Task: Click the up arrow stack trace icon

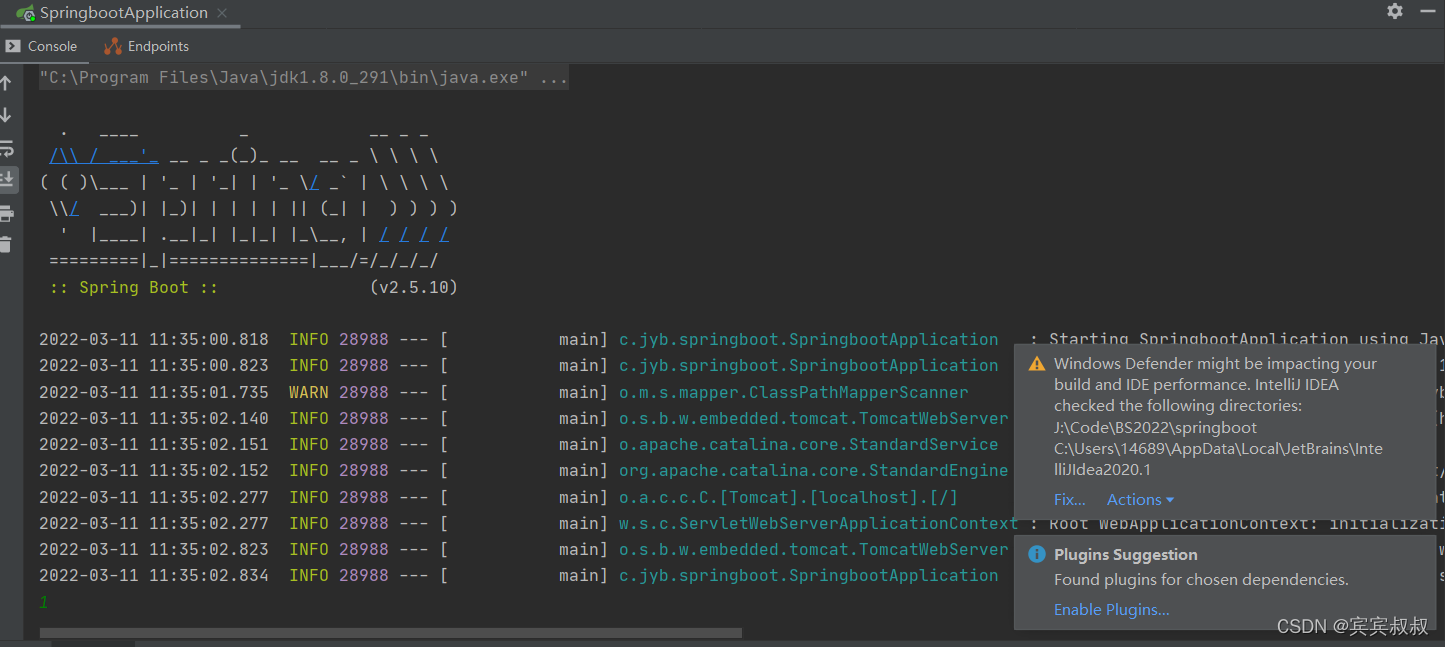Action: point(6,83)
